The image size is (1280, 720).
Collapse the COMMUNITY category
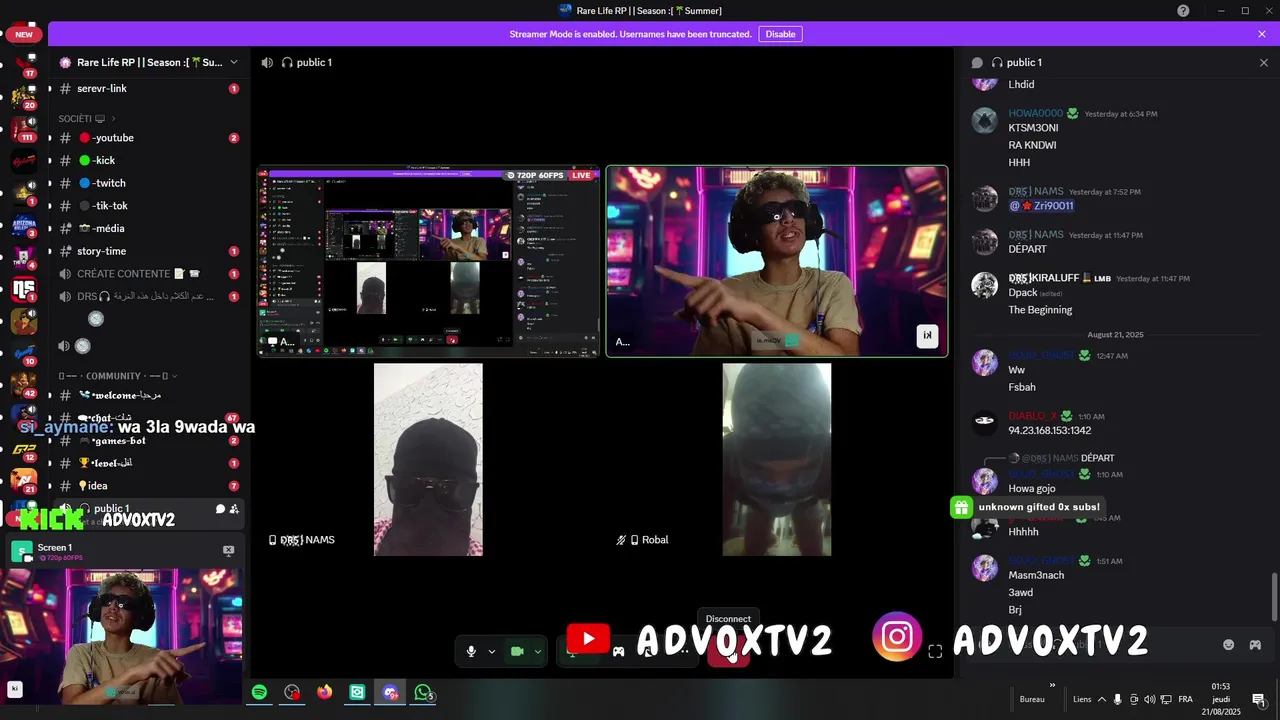(x=118, y=376)
